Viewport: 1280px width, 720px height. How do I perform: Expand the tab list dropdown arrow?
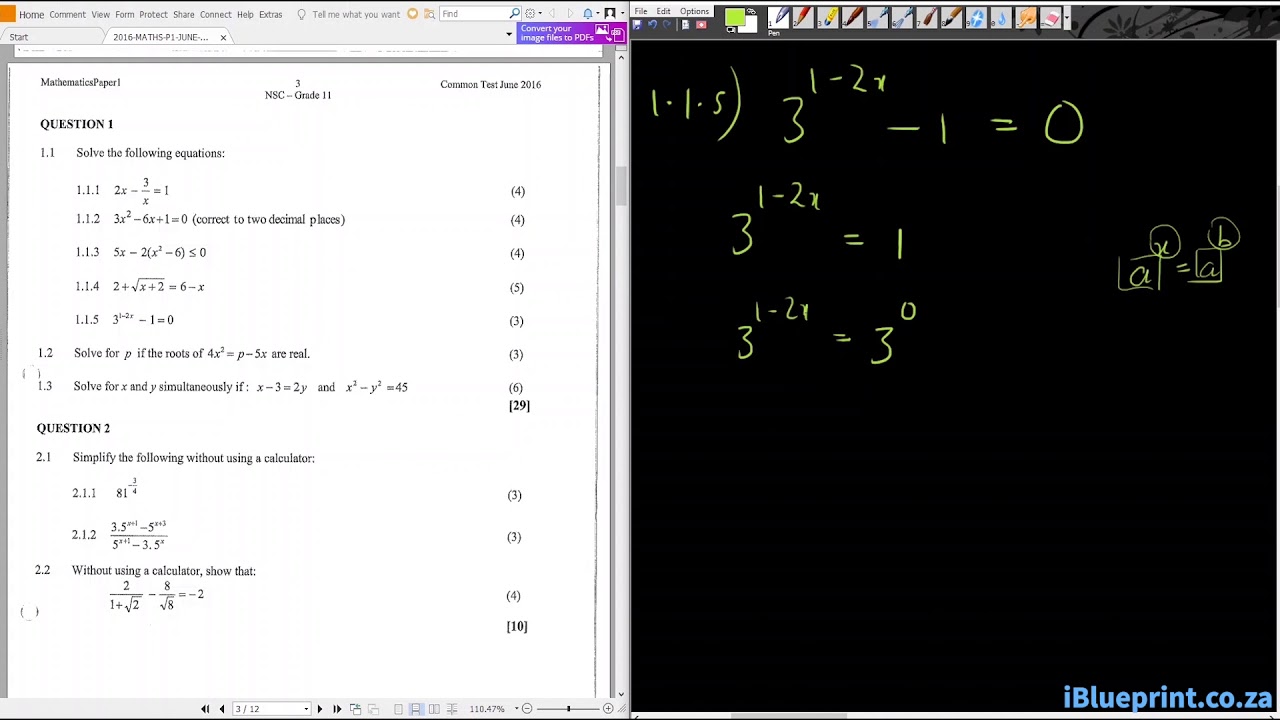[x=509, y=35]
